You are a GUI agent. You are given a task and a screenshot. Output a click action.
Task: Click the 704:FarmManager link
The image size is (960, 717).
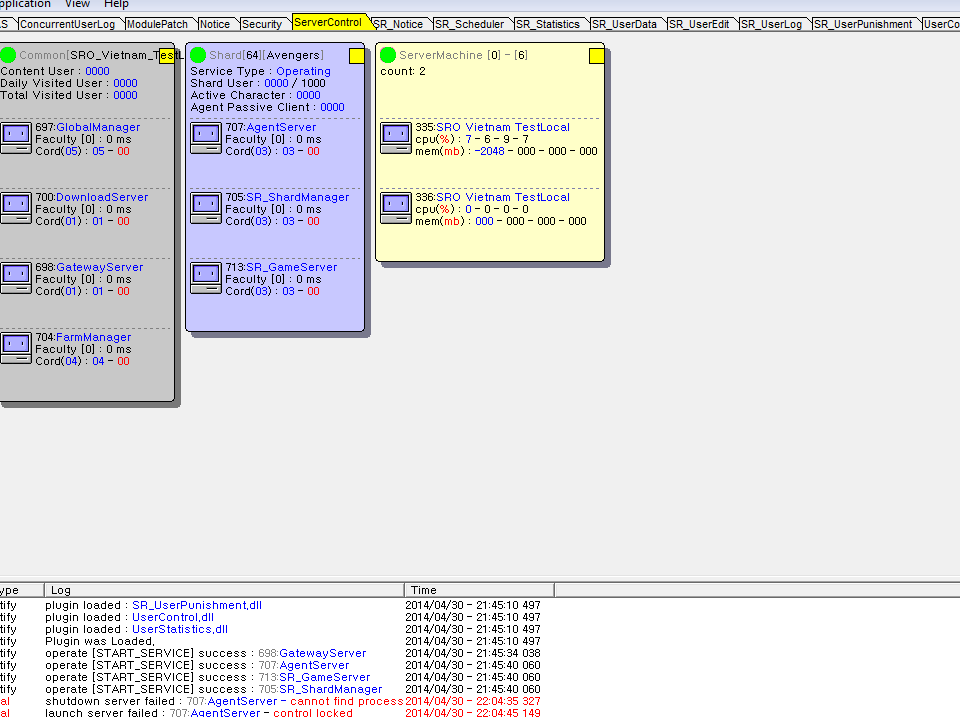[x=83, y=337]
